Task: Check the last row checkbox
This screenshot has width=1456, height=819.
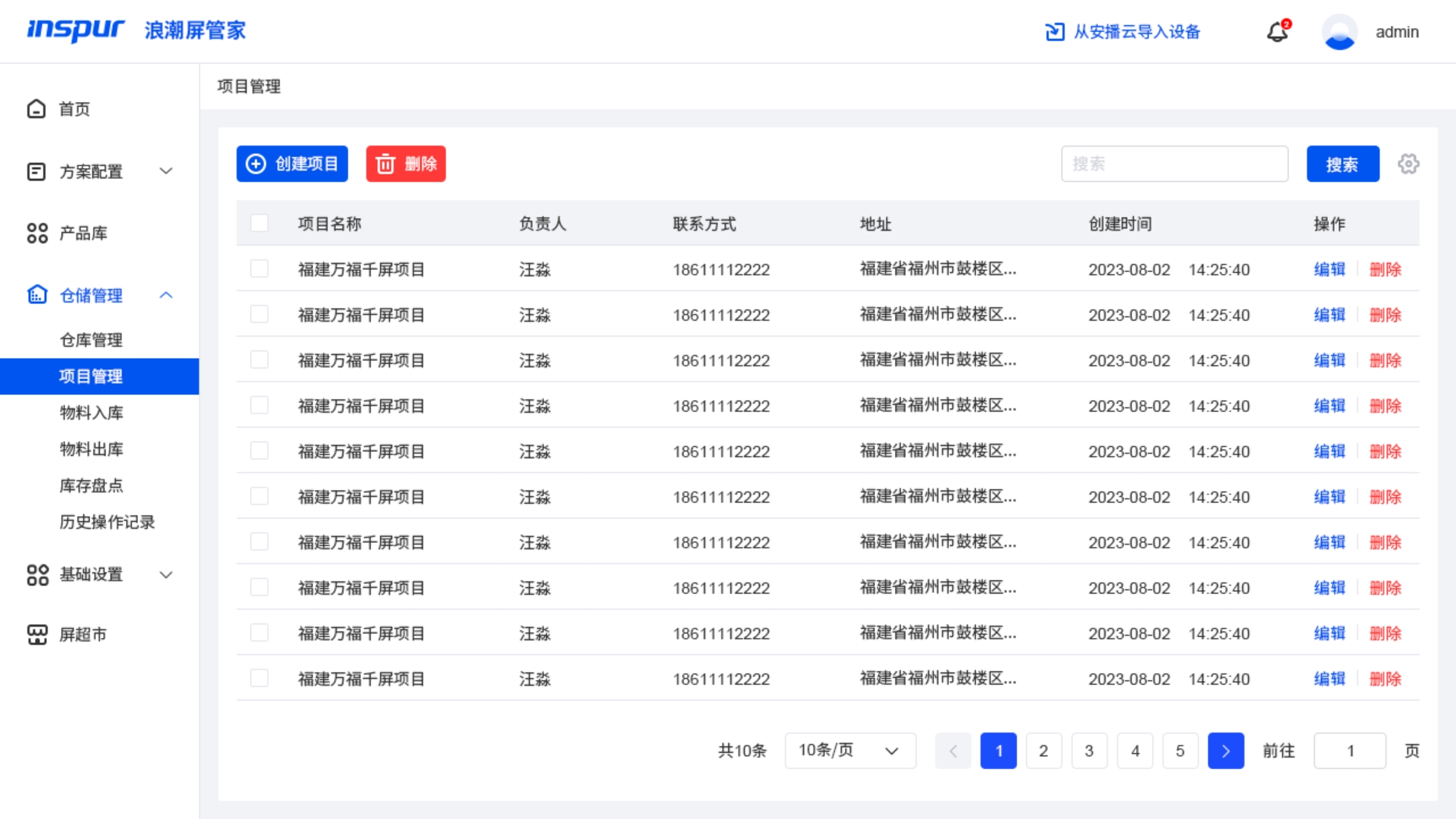Action: tap(259, 678)
